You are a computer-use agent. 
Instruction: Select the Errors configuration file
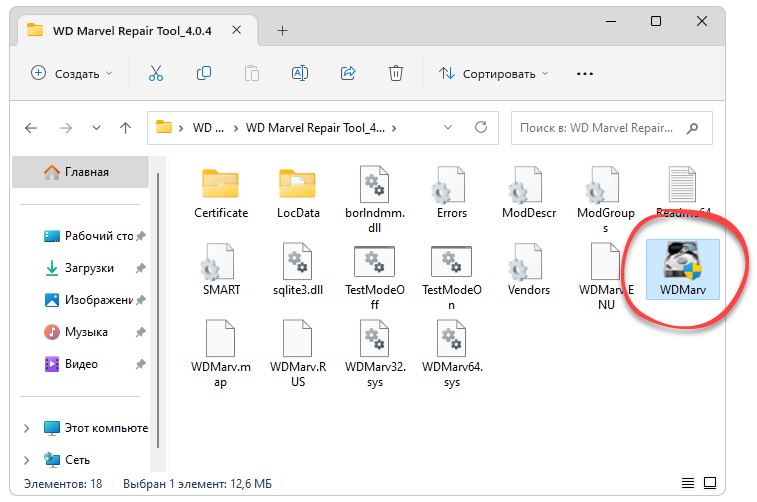(451, 193)
